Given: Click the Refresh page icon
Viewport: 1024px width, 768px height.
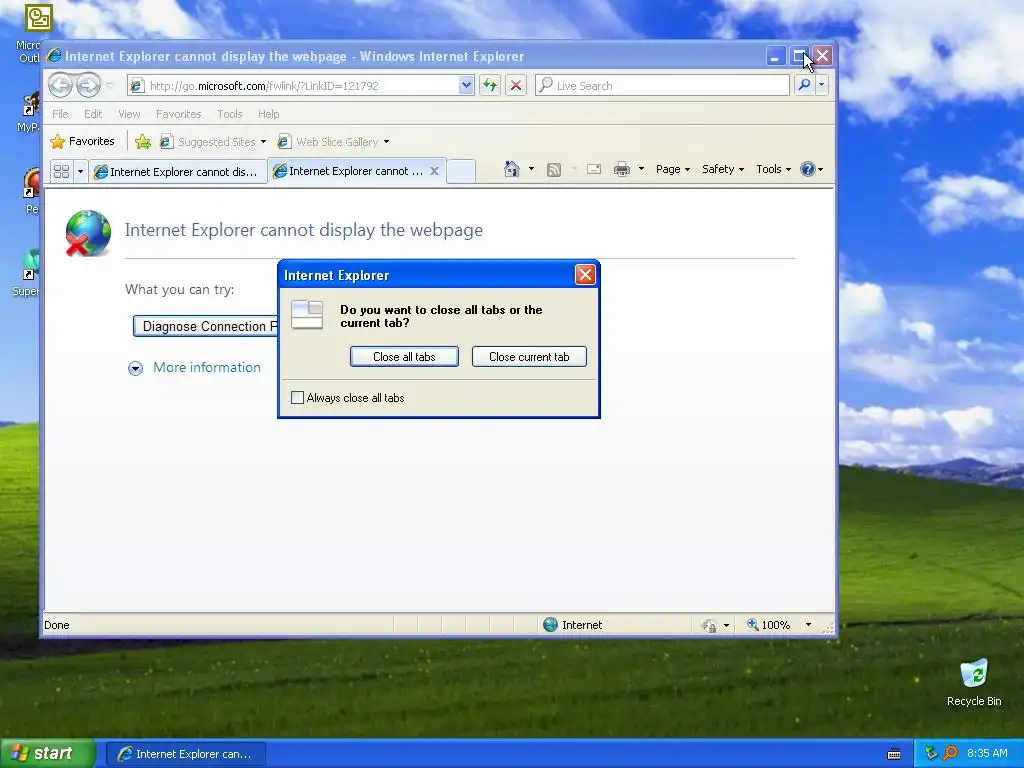Looking at the screenshot, I should pos(490,86).
